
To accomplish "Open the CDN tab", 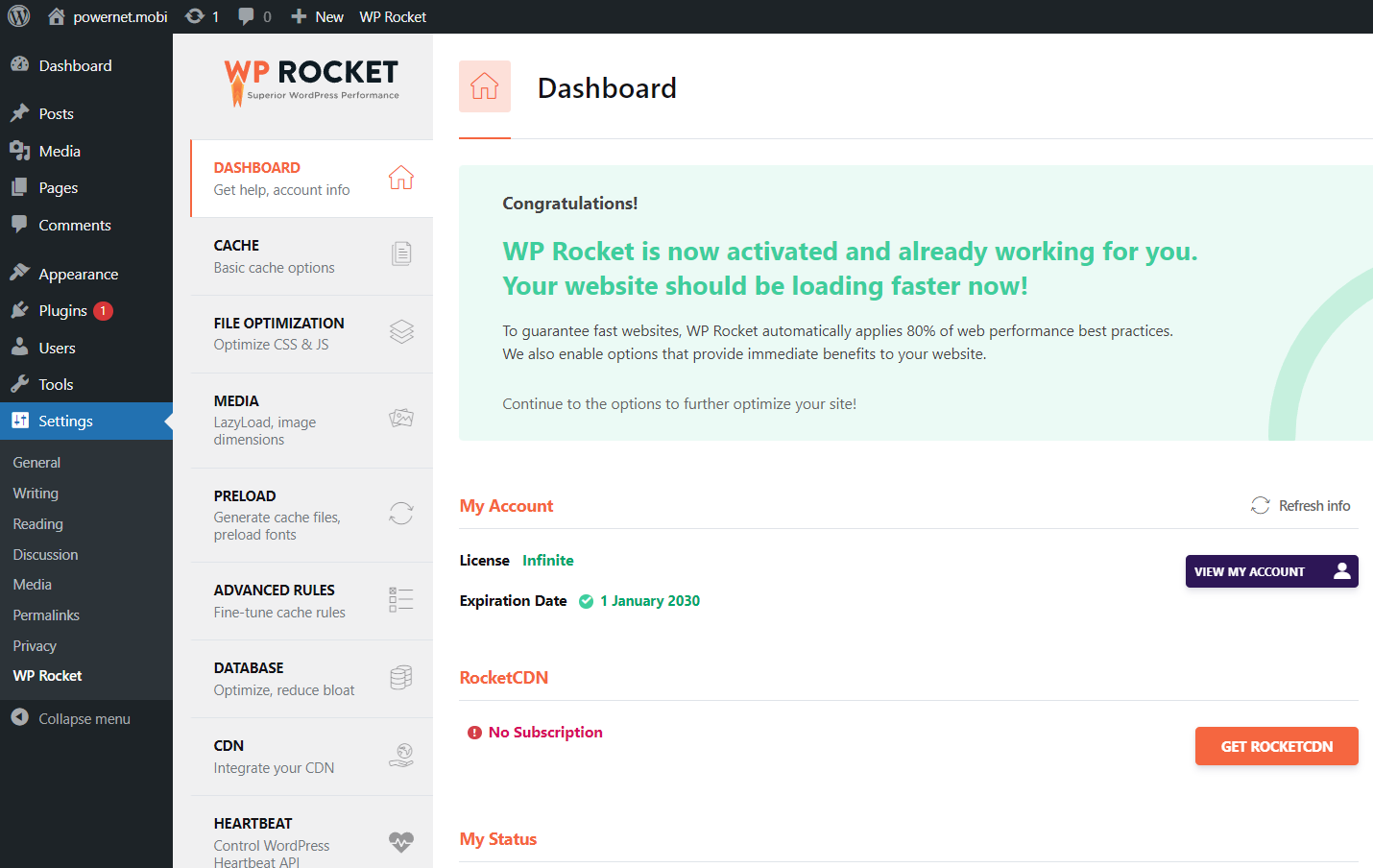I will (x=312, y=757).
